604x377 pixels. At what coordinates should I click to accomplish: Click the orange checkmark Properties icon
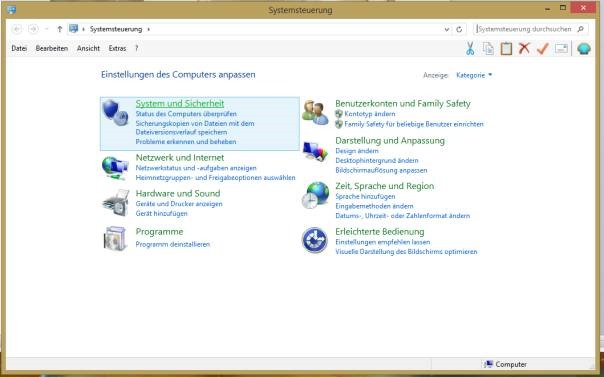542,49
